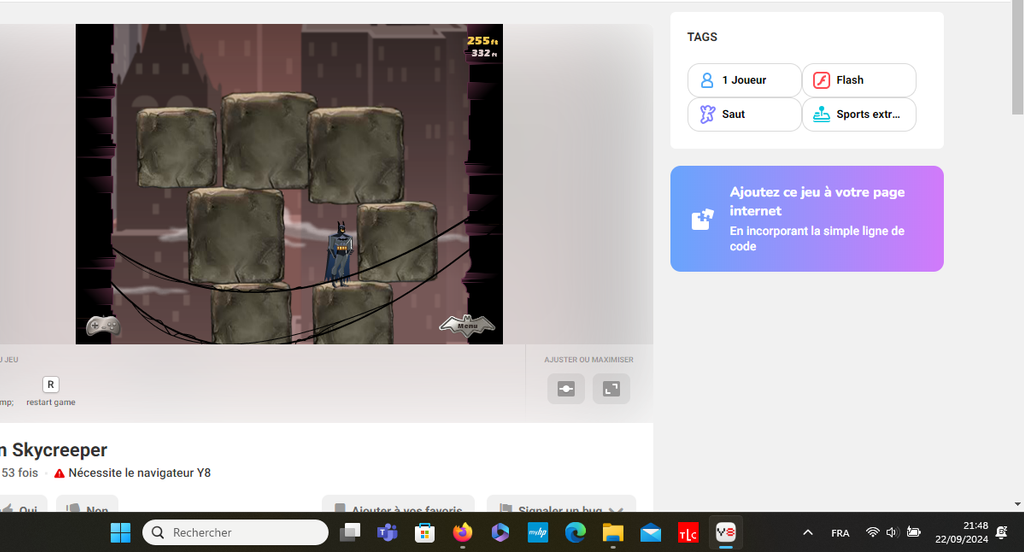
Task: Show hidden system tray icons chevron
Action: click(808, 533)
